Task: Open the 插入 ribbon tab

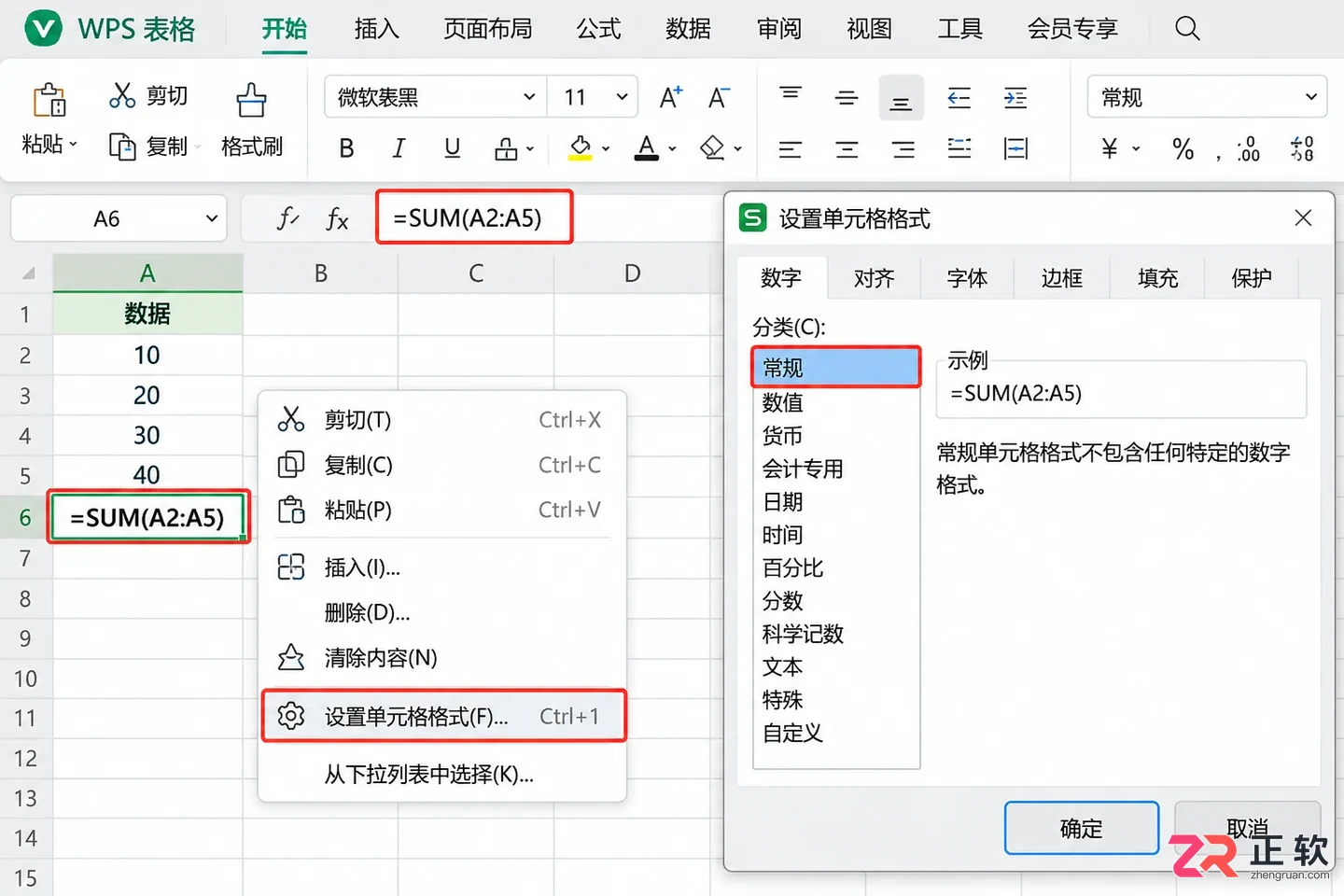Action: click(x=377, y=29)
